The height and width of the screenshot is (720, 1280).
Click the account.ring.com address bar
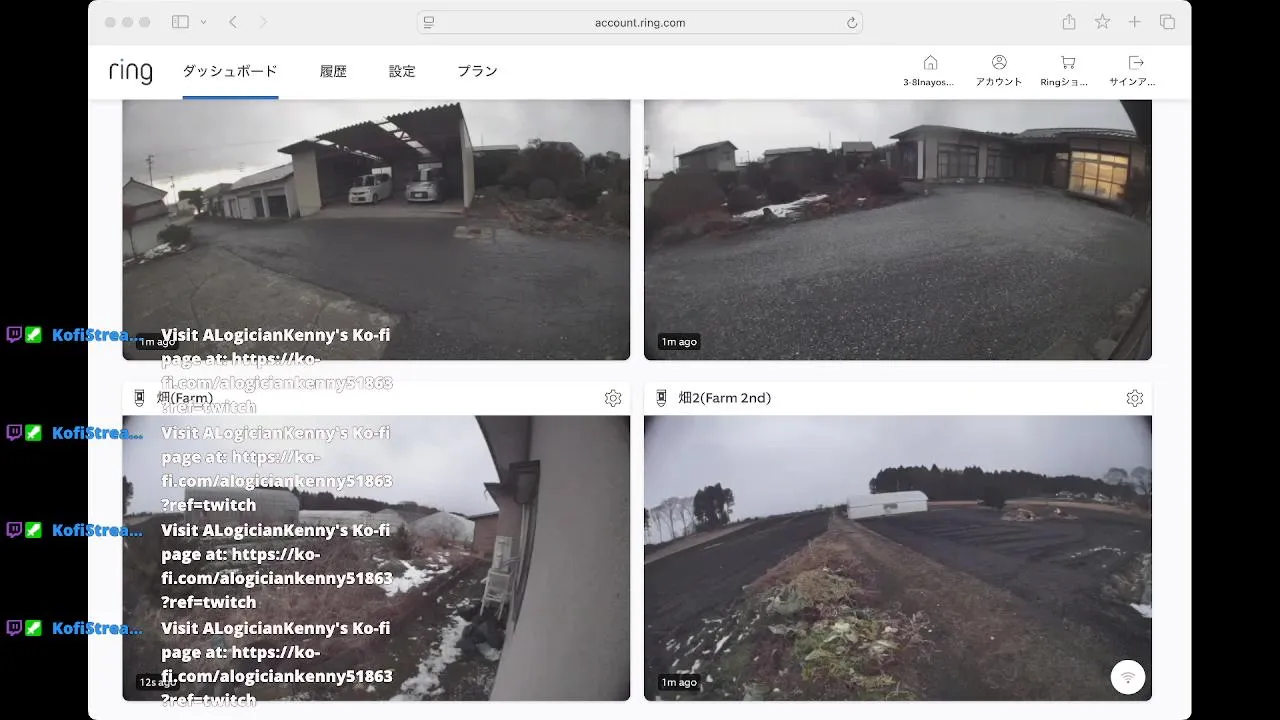coord(640,22)
